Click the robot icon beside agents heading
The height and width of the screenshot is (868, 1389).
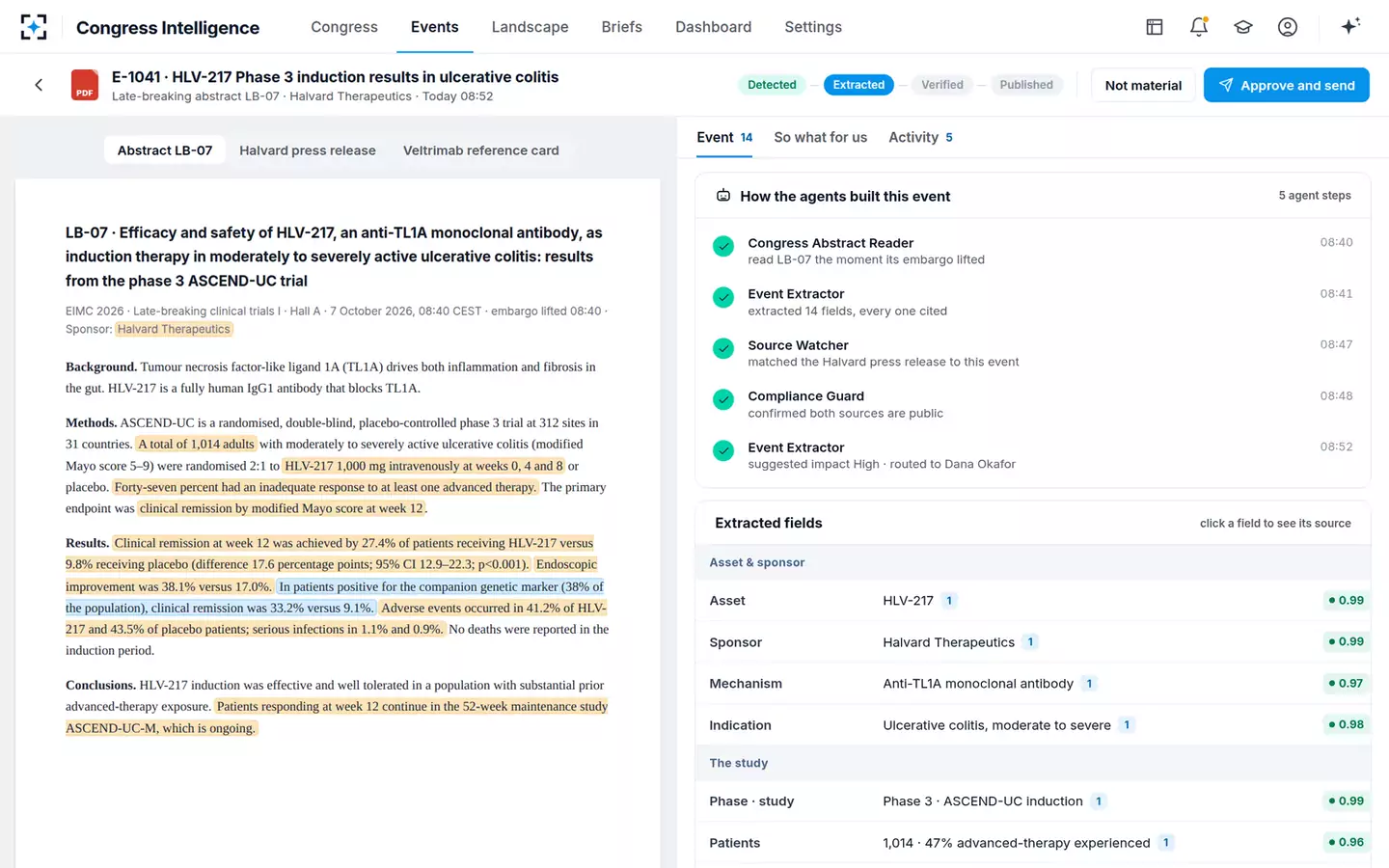coord(723,196)
